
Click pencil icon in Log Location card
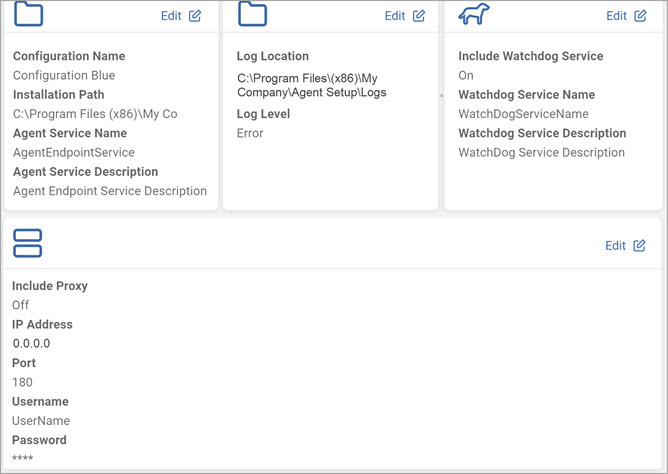[x=419, y=16]
